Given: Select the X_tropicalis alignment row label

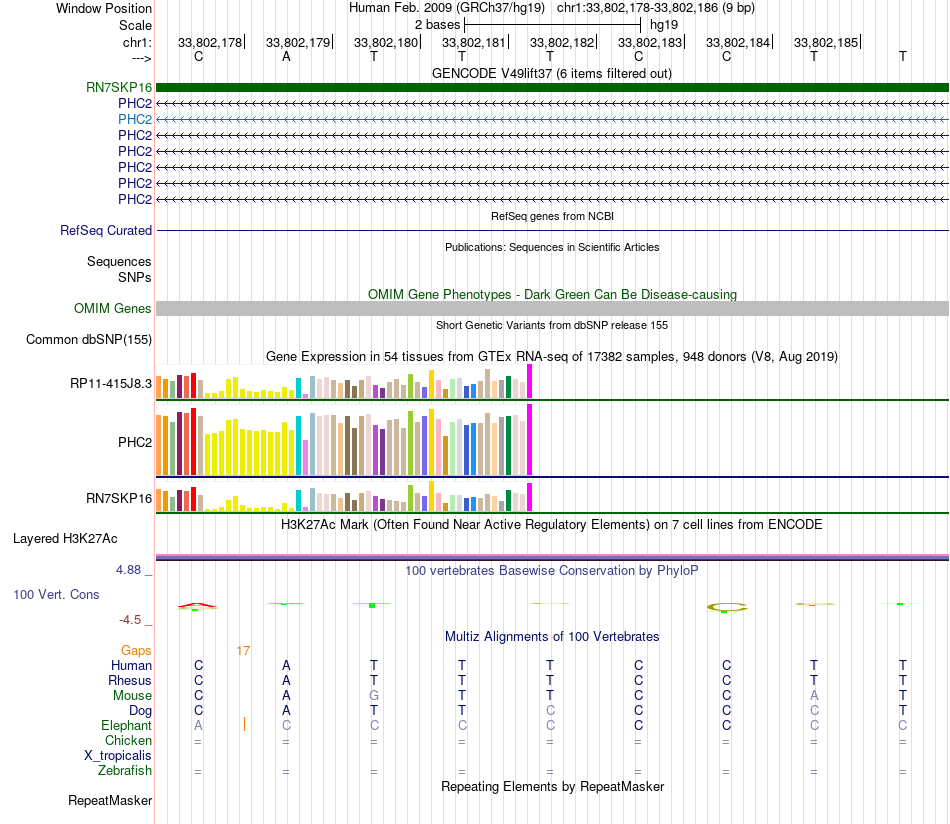Looking at the screenshot, I should click(x=118, y=756).
